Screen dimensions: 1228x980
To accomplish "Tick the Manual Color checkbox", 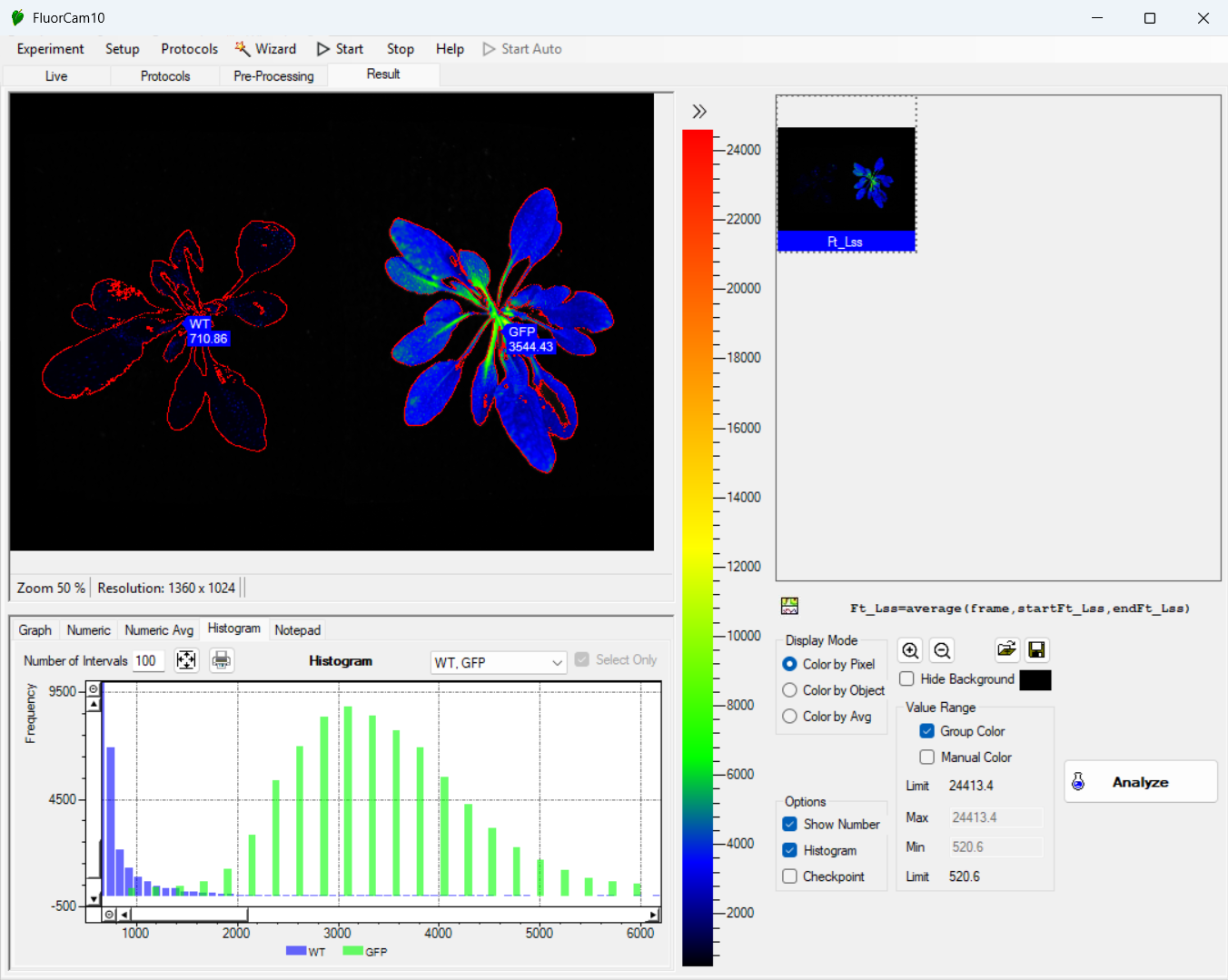I will (x=927, y=757).
